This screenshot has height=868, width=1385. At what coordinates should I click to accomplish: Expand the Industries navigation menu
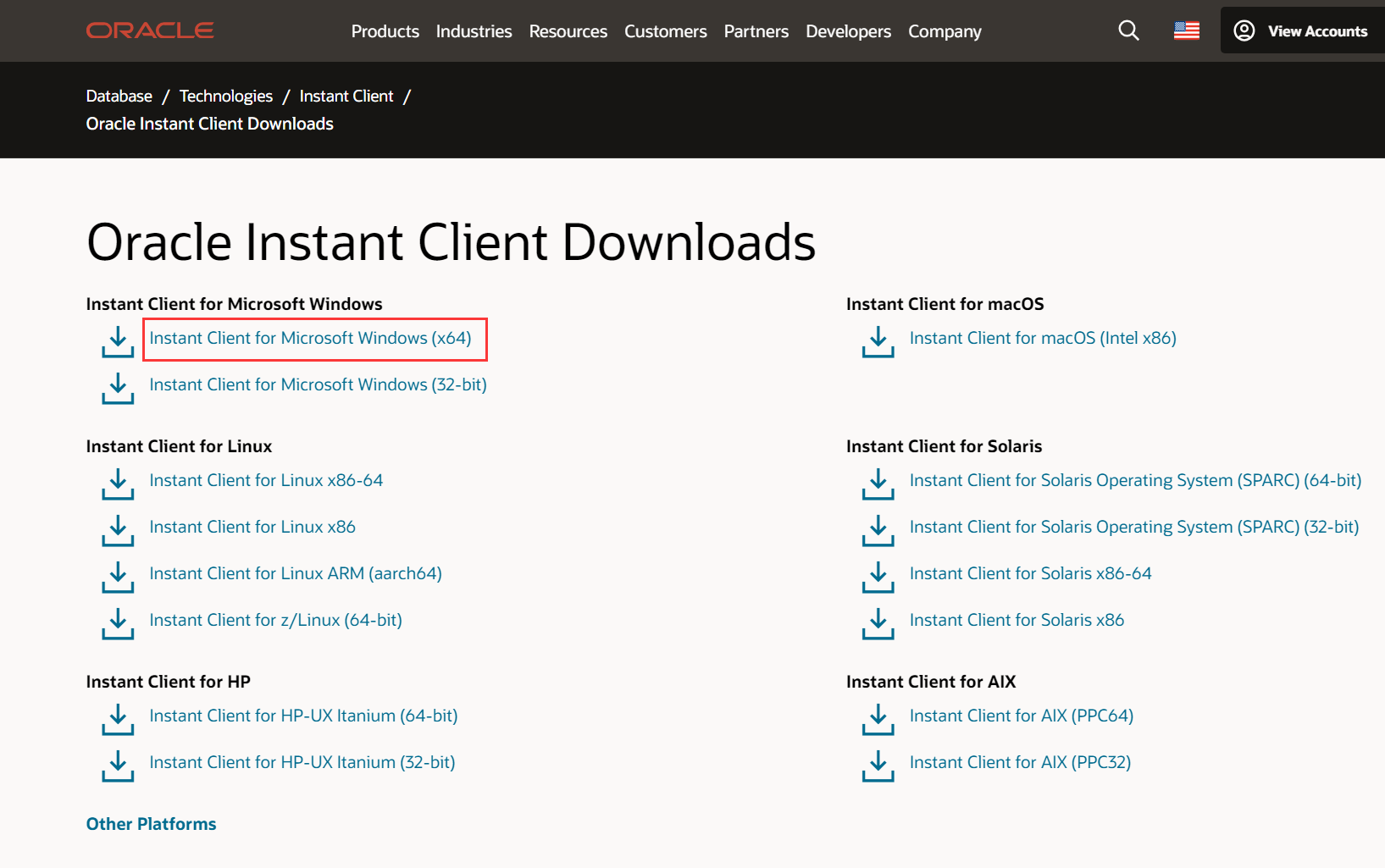click(x=474, y=31)
